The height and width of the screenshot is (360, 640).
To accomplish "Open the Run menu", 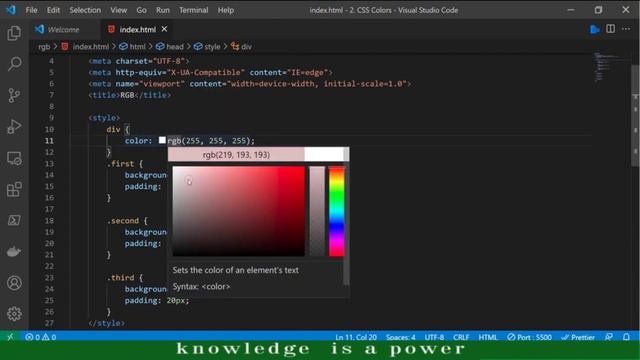I will (162, 10).
